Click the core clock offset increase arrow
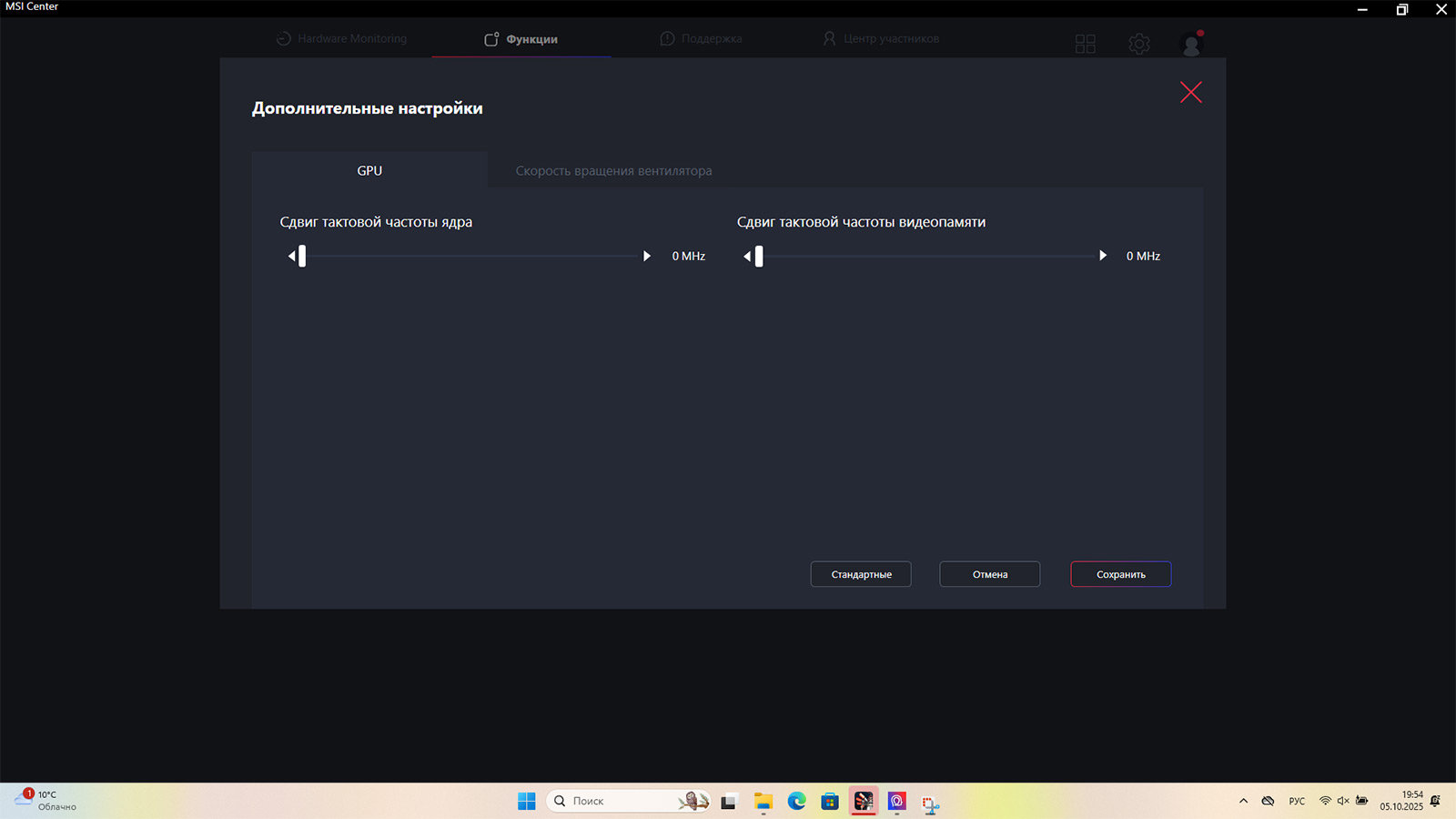 (647, 257)
